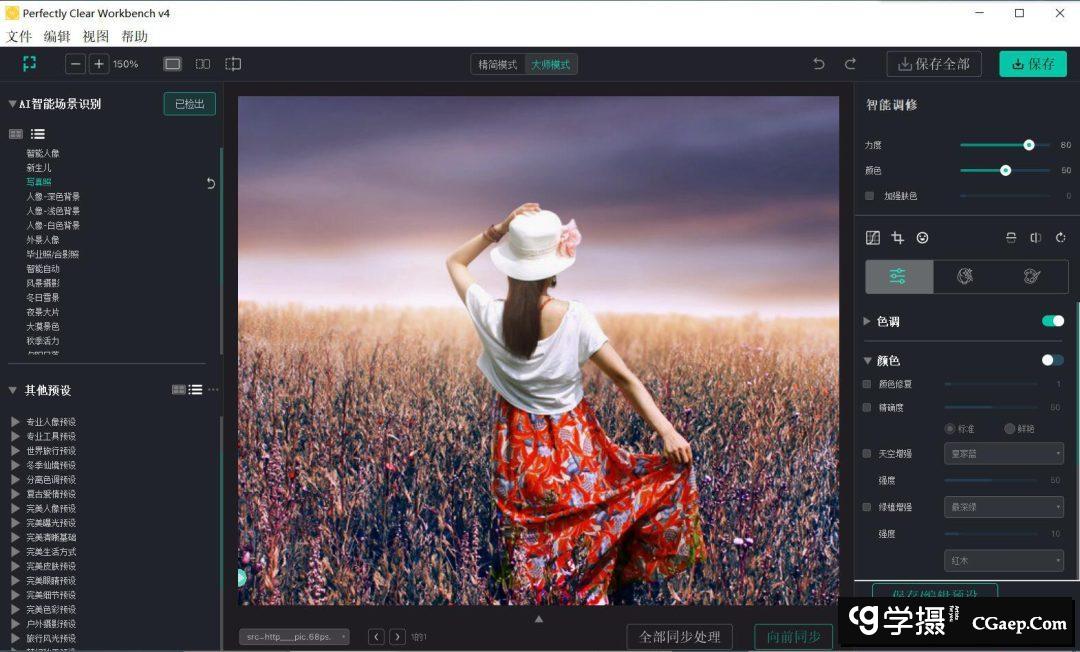Screen dimensions: 1080x652
Task: Open the 天空增强 dropdown
Action: coord(1003,454)
